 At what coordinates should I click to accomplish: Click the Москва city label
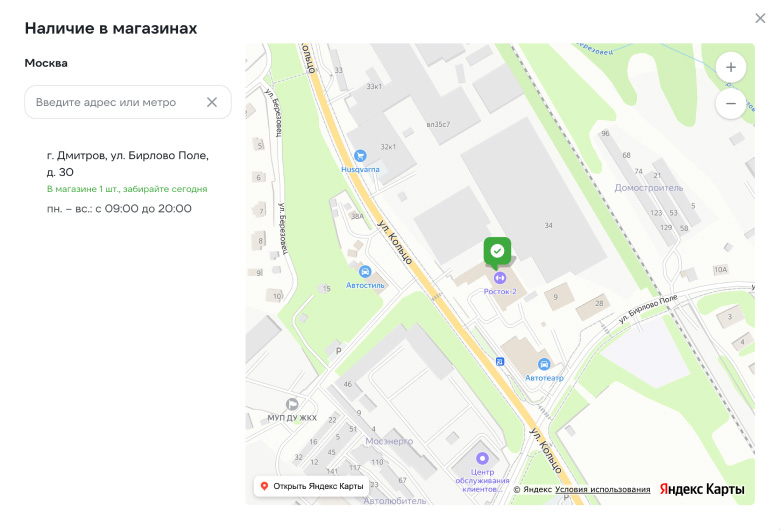point(46,63)
